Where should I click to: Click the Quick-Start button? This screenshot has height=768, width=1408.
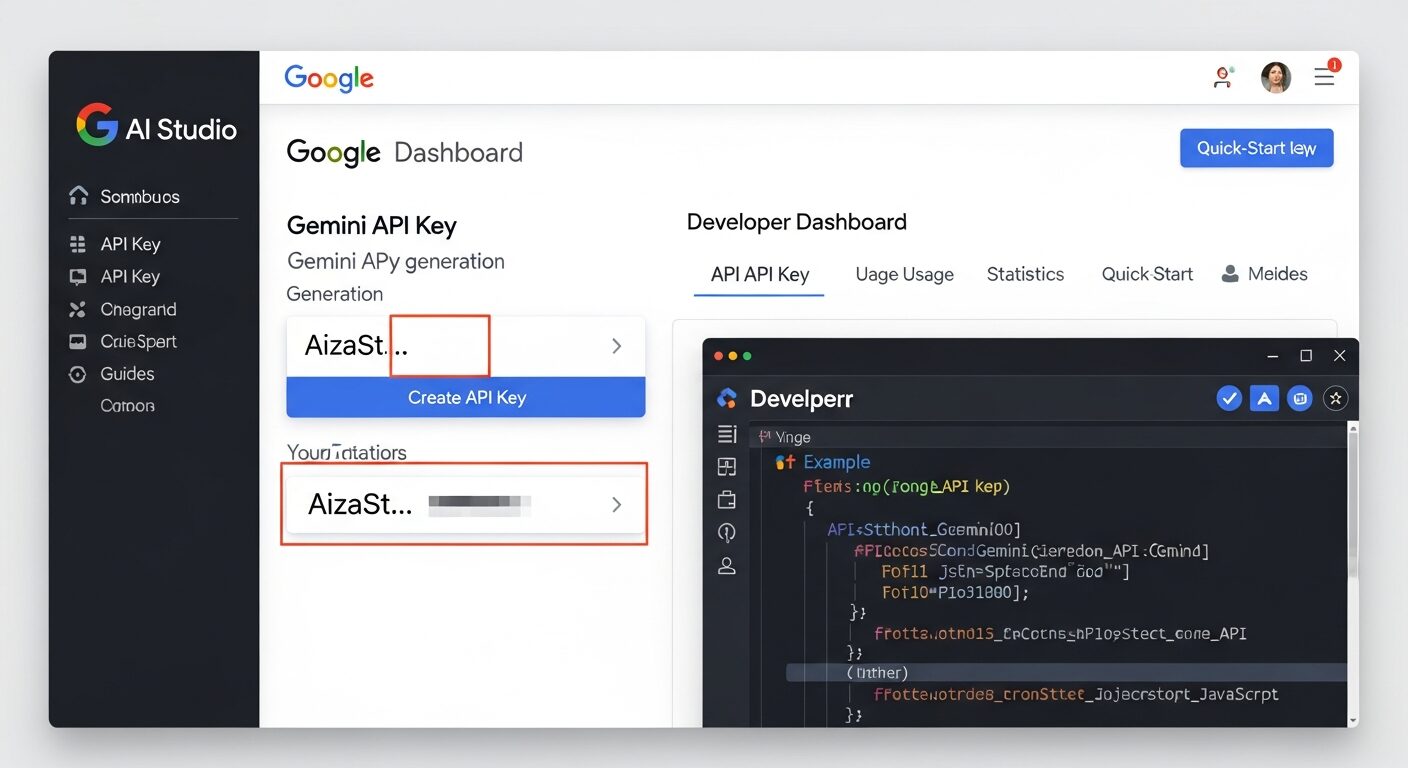[1257, 148]
